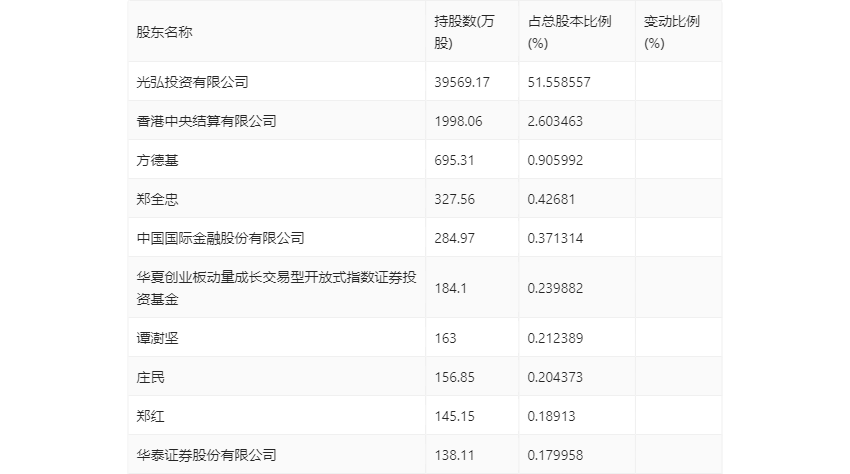Select shareholder 香港中央结算有限公司
The height and width of the screenshot is (474, 850).
click(207, 121)
